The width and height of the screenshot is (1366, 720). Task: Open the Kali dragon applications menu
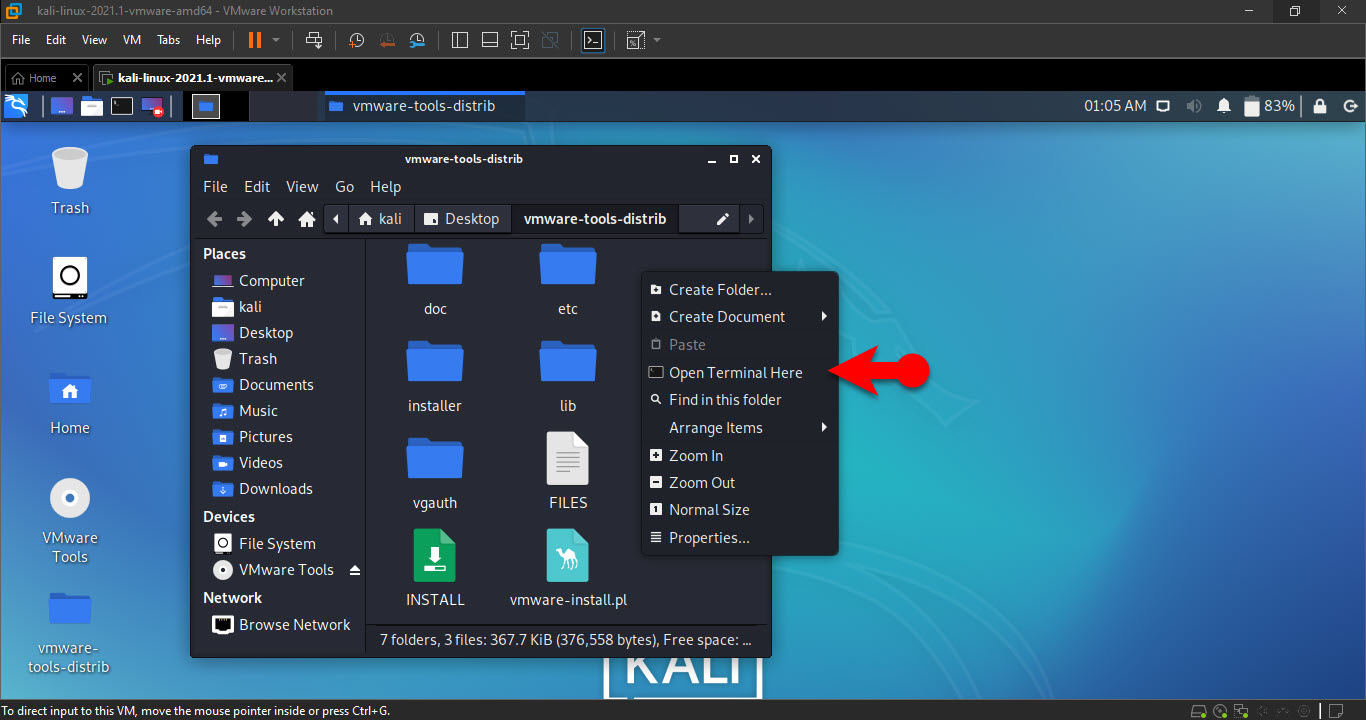[x=16, y=105]
